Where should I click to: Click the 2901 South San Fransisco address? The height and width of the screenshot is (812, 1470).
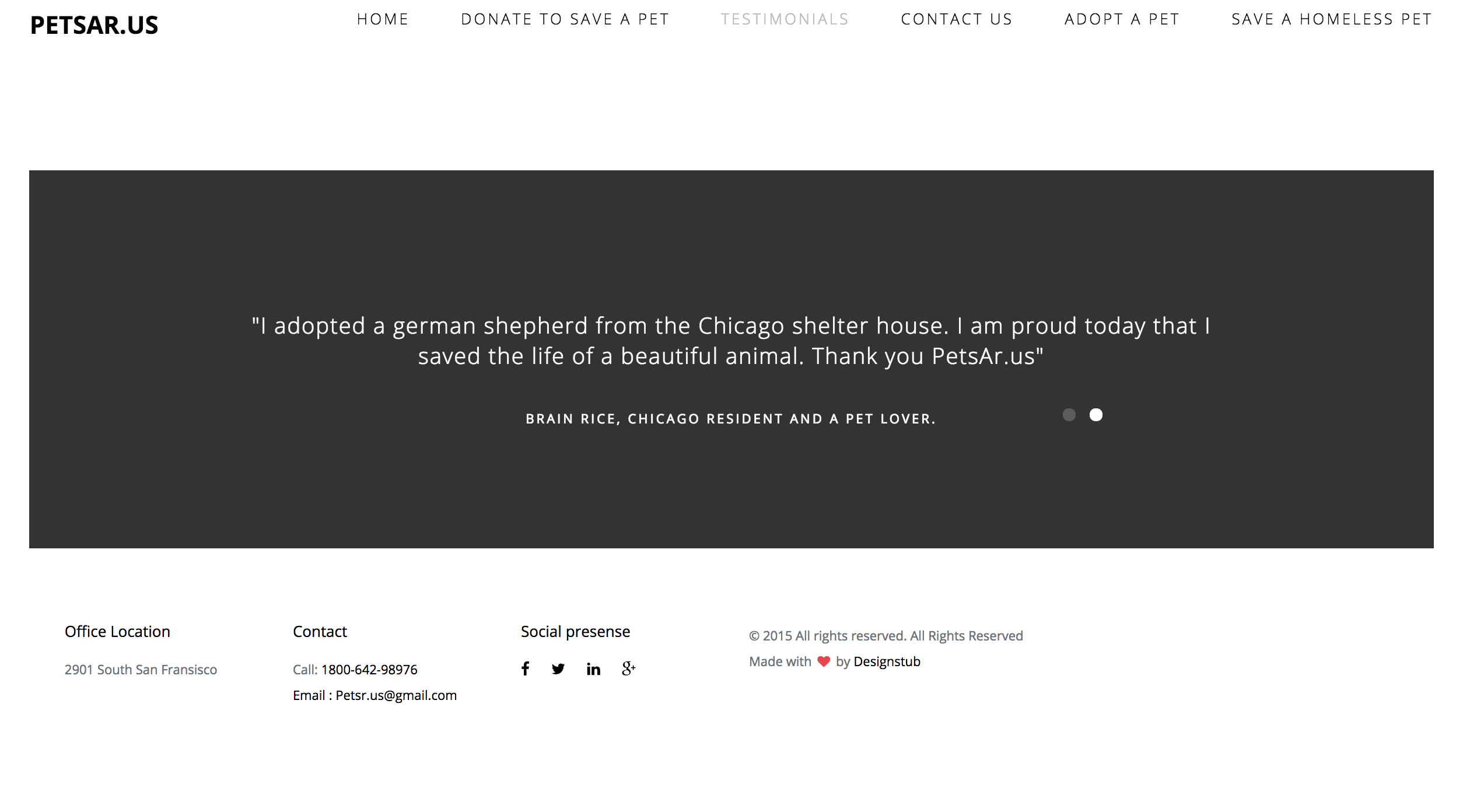141,670
